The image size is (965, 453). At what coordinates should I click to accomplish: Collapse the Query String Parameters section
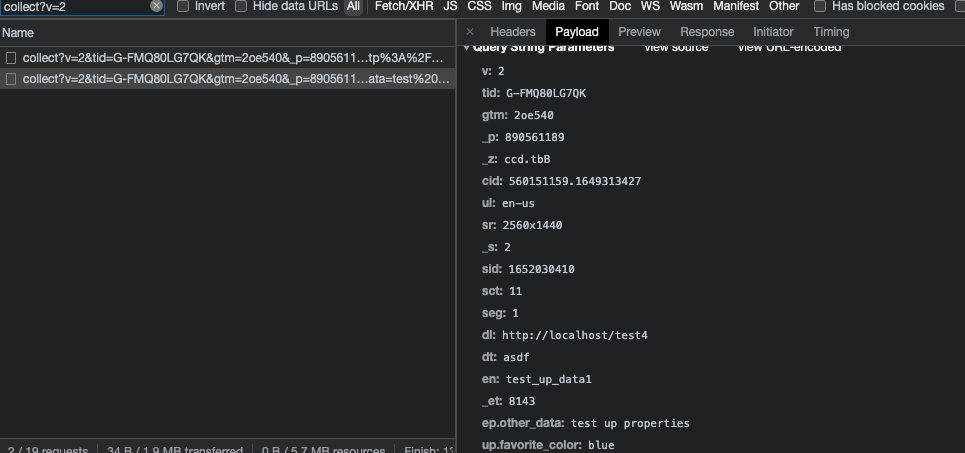466,47
